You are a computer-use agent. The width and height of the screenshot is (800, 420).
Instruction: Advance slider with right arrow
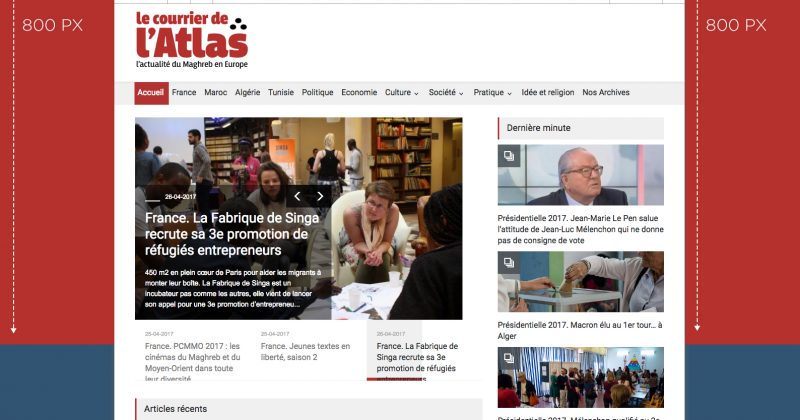click(320, 196)
